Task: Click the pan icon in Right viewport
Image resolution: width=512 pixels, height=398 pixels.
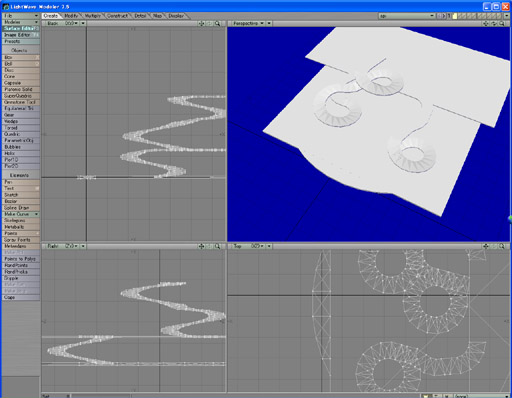Action: 201,246
